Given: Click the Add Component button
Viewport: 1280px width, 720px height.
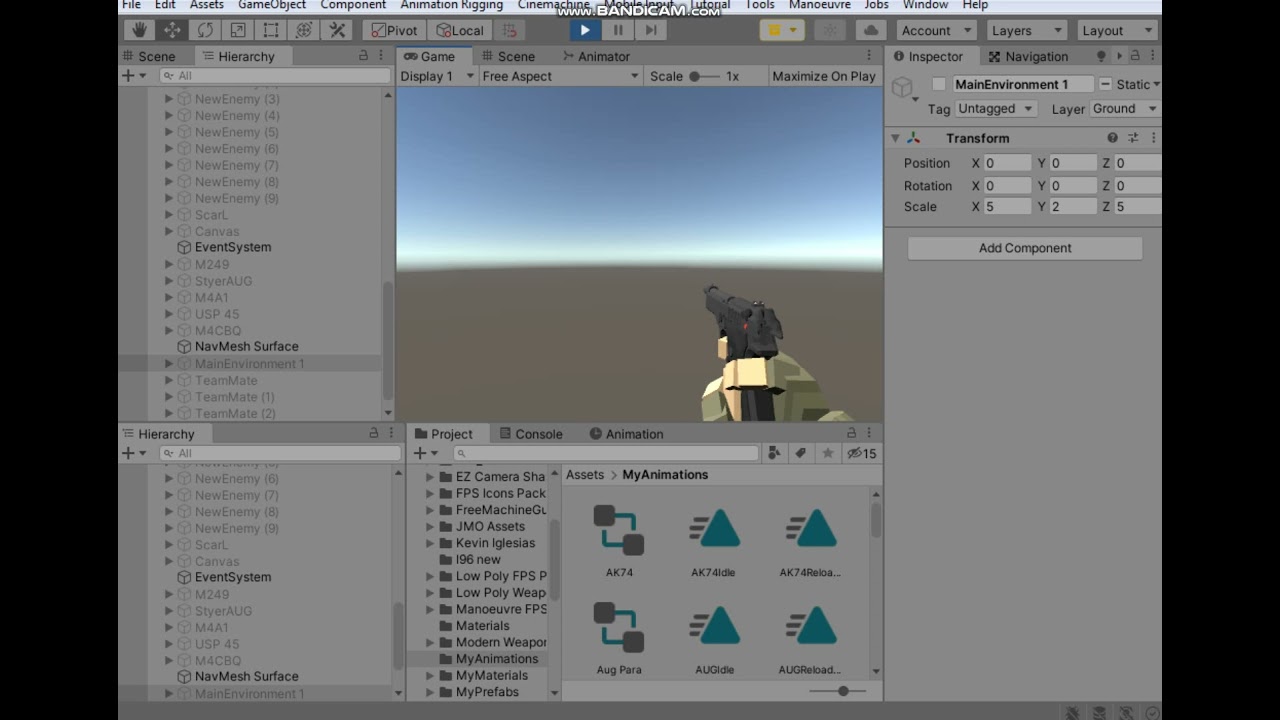Looking at the screenshot, I should [1025, 248].
